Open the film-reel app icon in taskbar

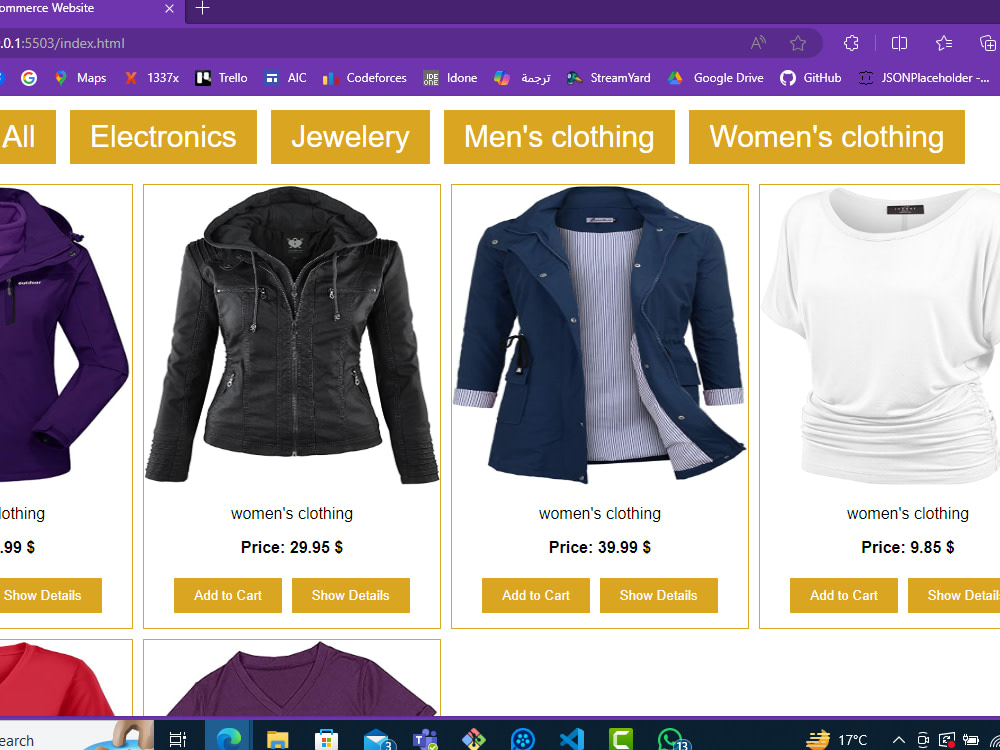click(x=523, y=740)
